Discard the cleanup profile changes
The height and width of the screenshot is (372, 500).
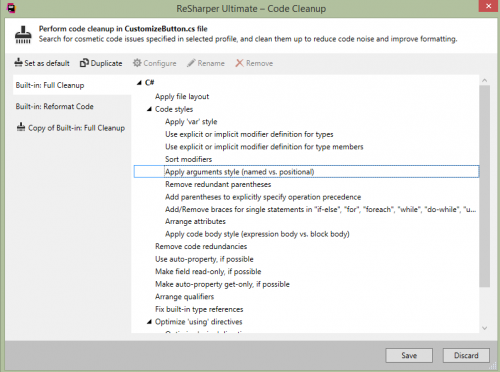(466, 355)
